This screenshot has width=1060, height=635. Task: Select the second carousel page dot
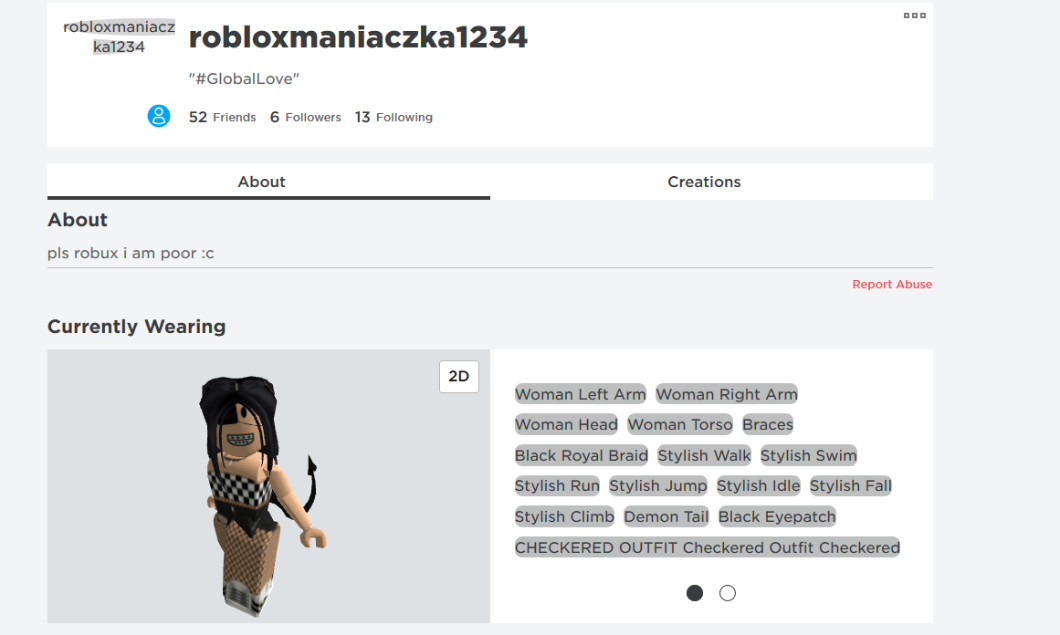pyautogui.click(x=727, y=593)
